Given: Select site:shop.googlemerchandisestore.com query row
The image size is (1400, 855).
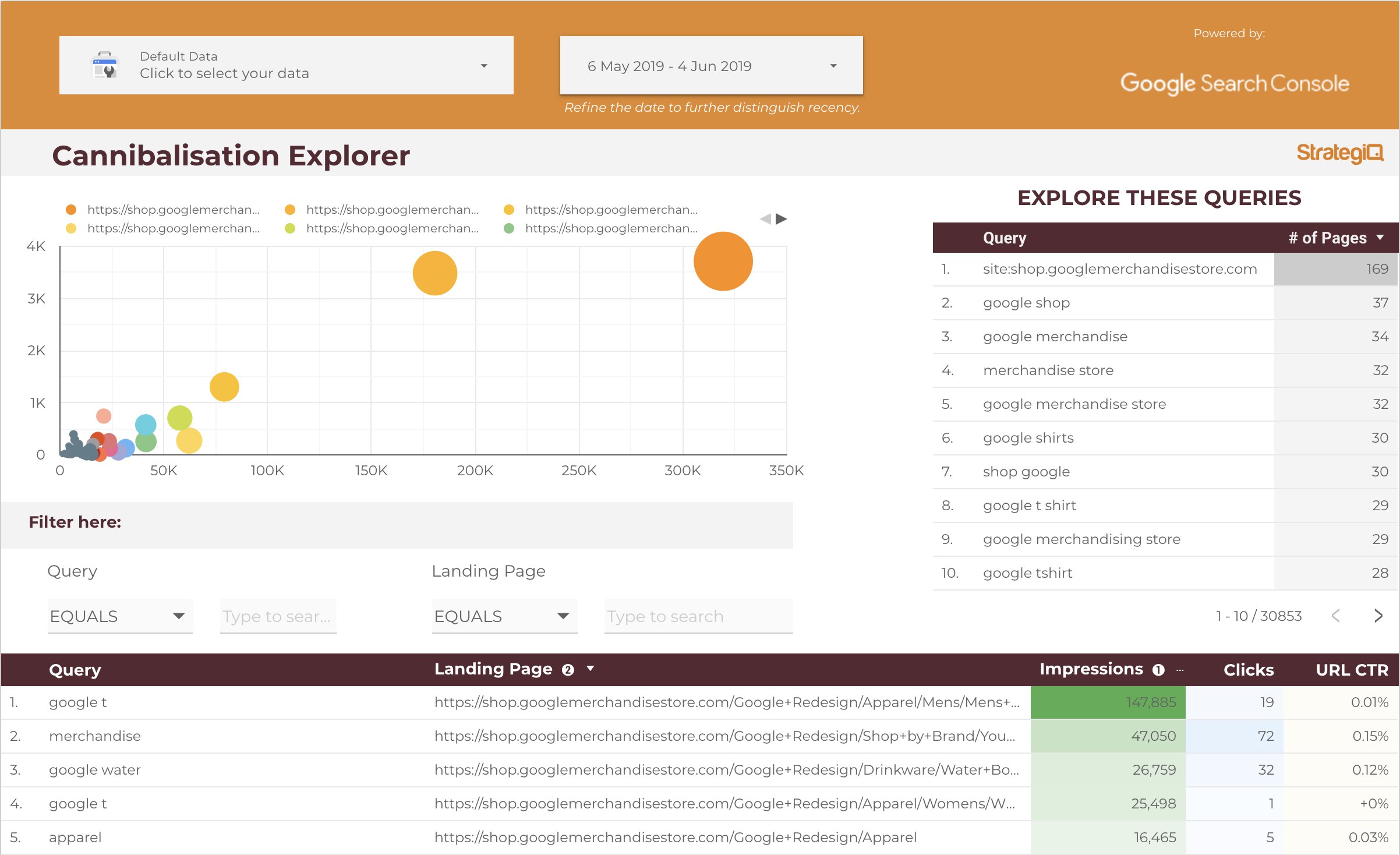Looking at the screenshot, I should [x=1165, y=269].
